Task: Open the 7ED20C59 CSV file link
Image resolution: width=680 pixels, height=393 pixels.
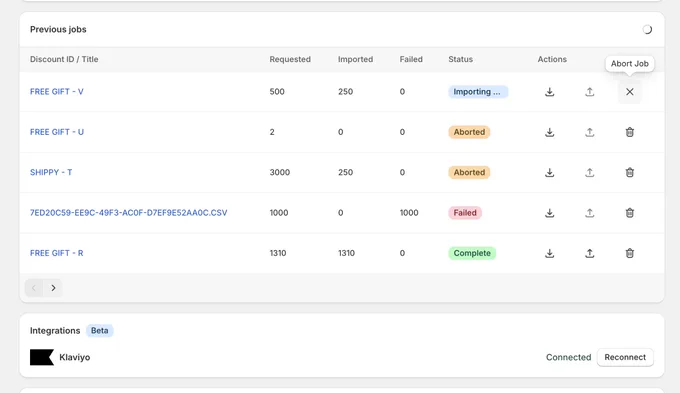Action: click(128, 213)
